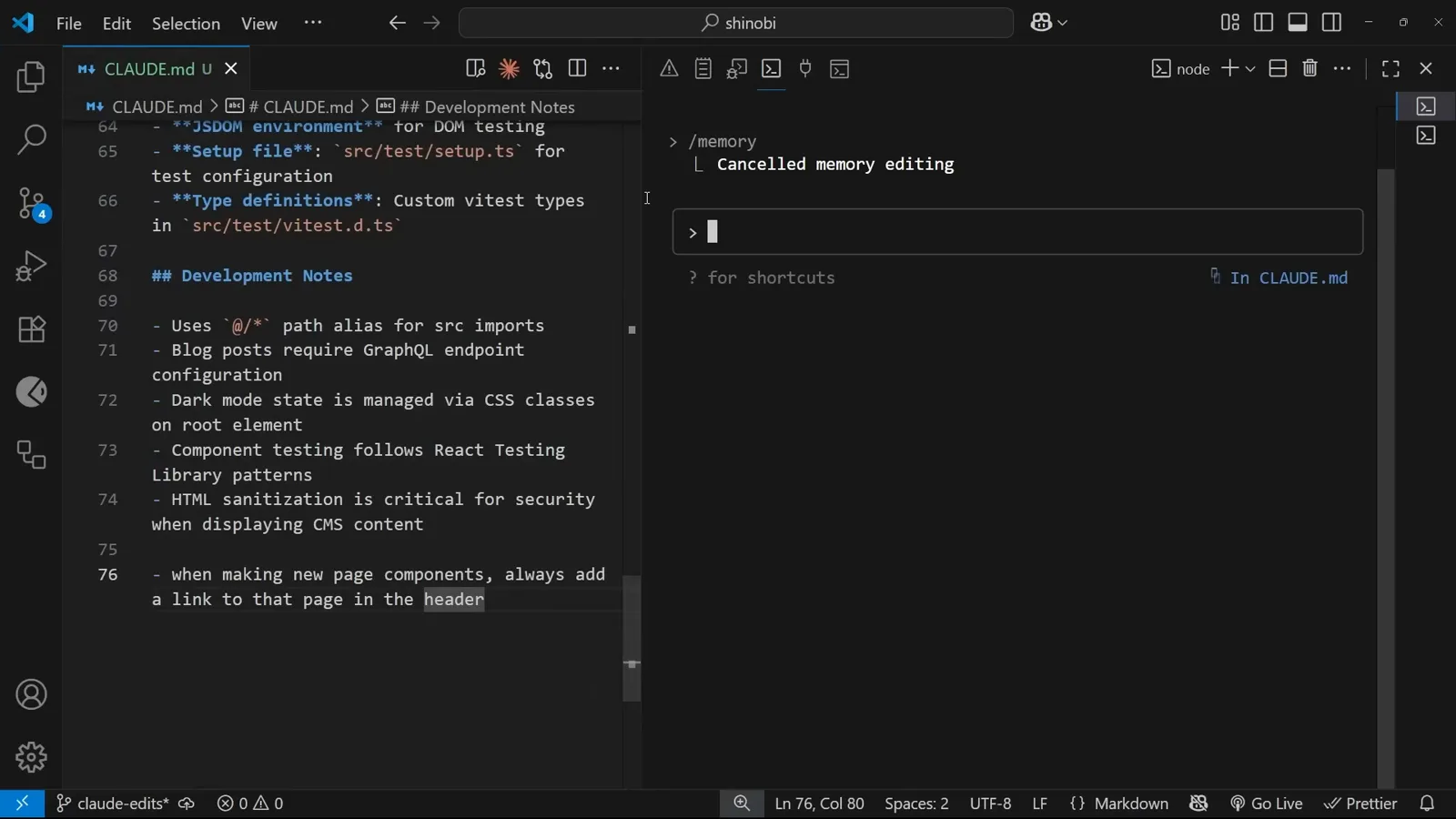The height and width of the screenshot is (819, 1456).
Task: Maximize the panel size
Action: click(x=1390, y=68)
